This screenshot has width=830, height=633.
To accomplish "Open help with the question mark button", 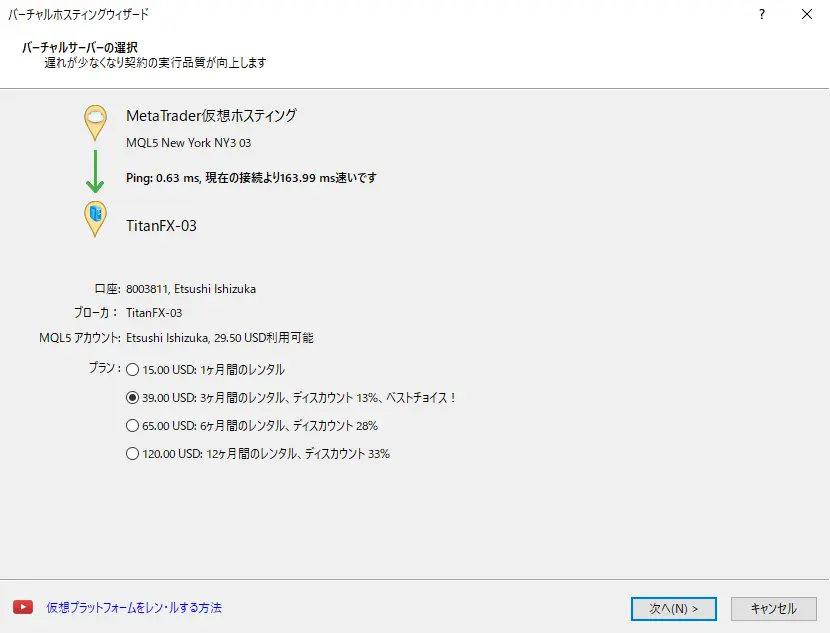I will pyautogui.click(x=762, y=15).
